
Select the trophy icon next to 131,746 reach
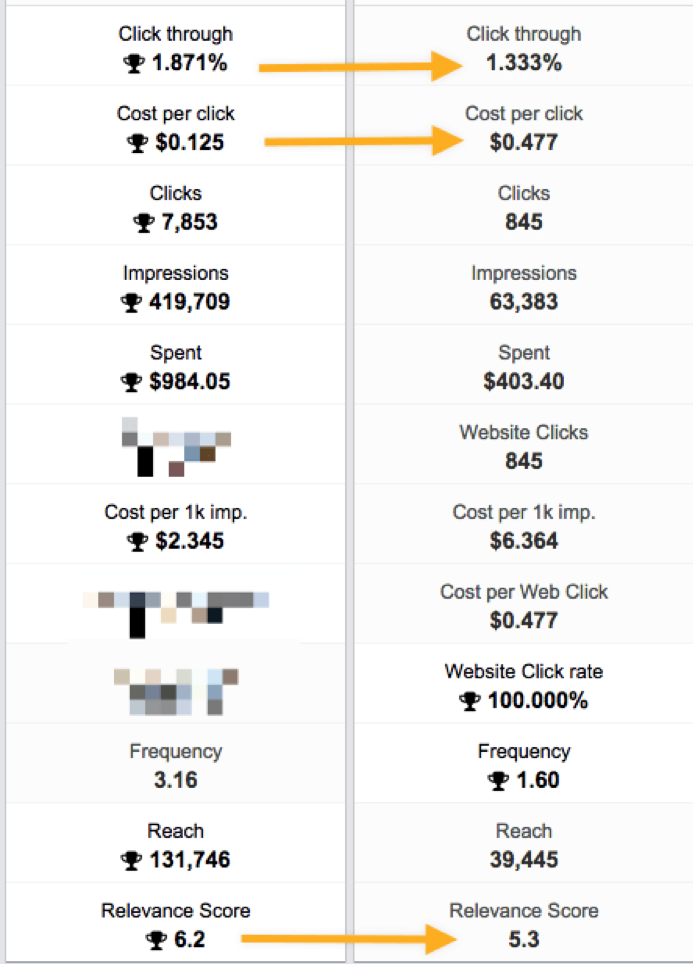pos(131,860)
